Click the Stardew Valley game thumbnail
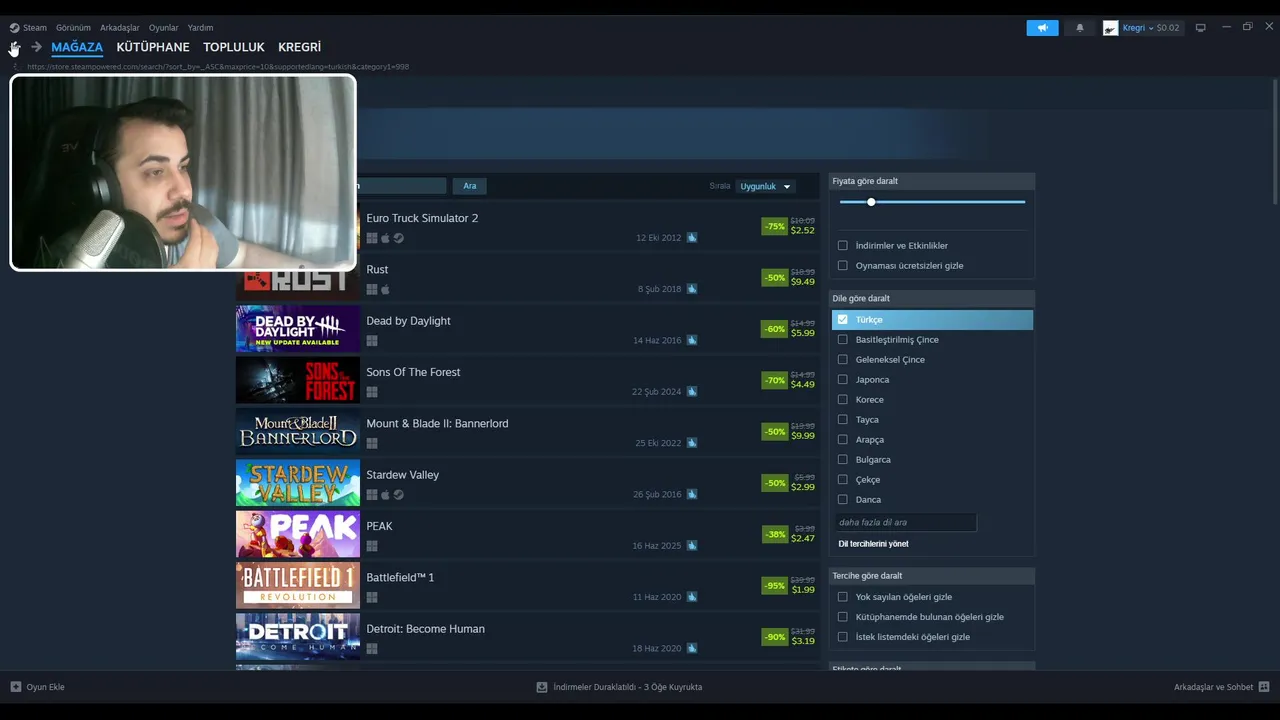The height and width of the screenshot is (720, 1280). coord(298,483)
